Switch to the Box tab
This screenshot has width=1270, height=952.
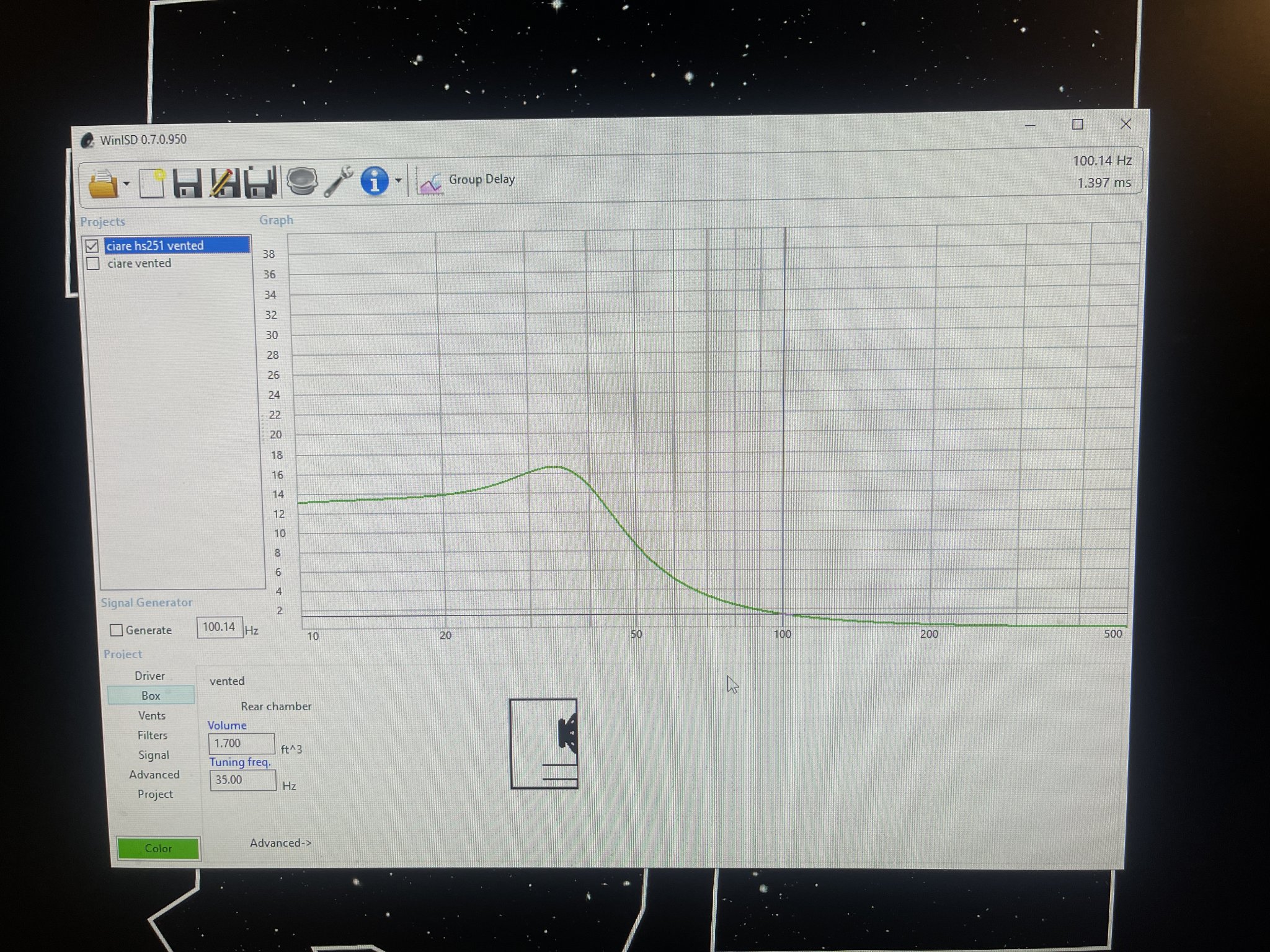pyautogui.click(x=151, y=695)
